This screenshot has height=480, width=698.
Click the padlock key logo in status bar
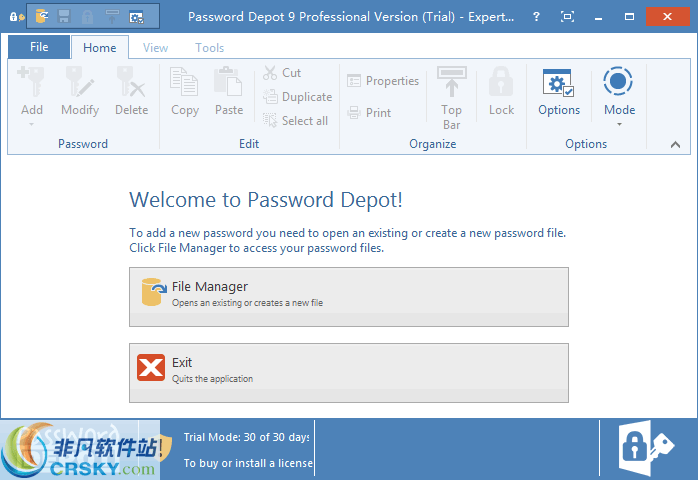pos(646,447)
